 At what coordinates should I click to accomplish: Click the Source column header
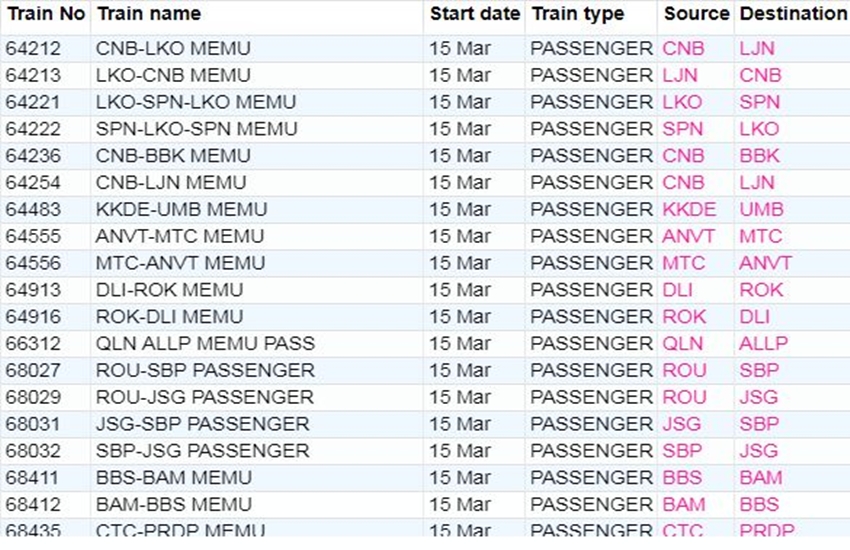pos(696,14)
